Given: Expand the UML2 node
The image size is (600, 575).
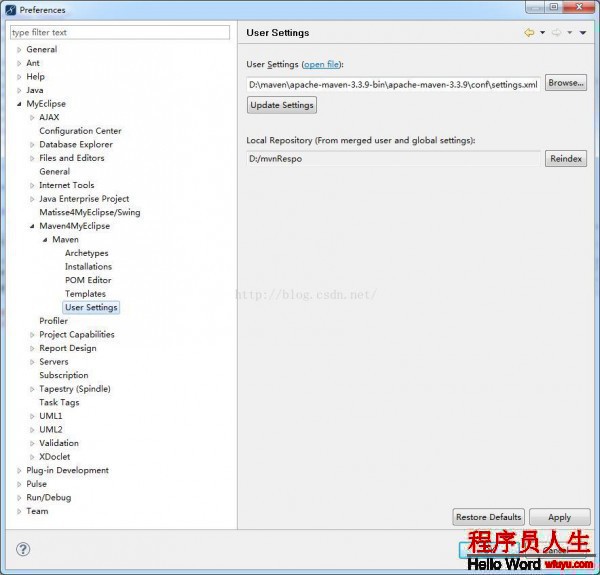Looking at the screenshot, I should [x=32, y=430].
